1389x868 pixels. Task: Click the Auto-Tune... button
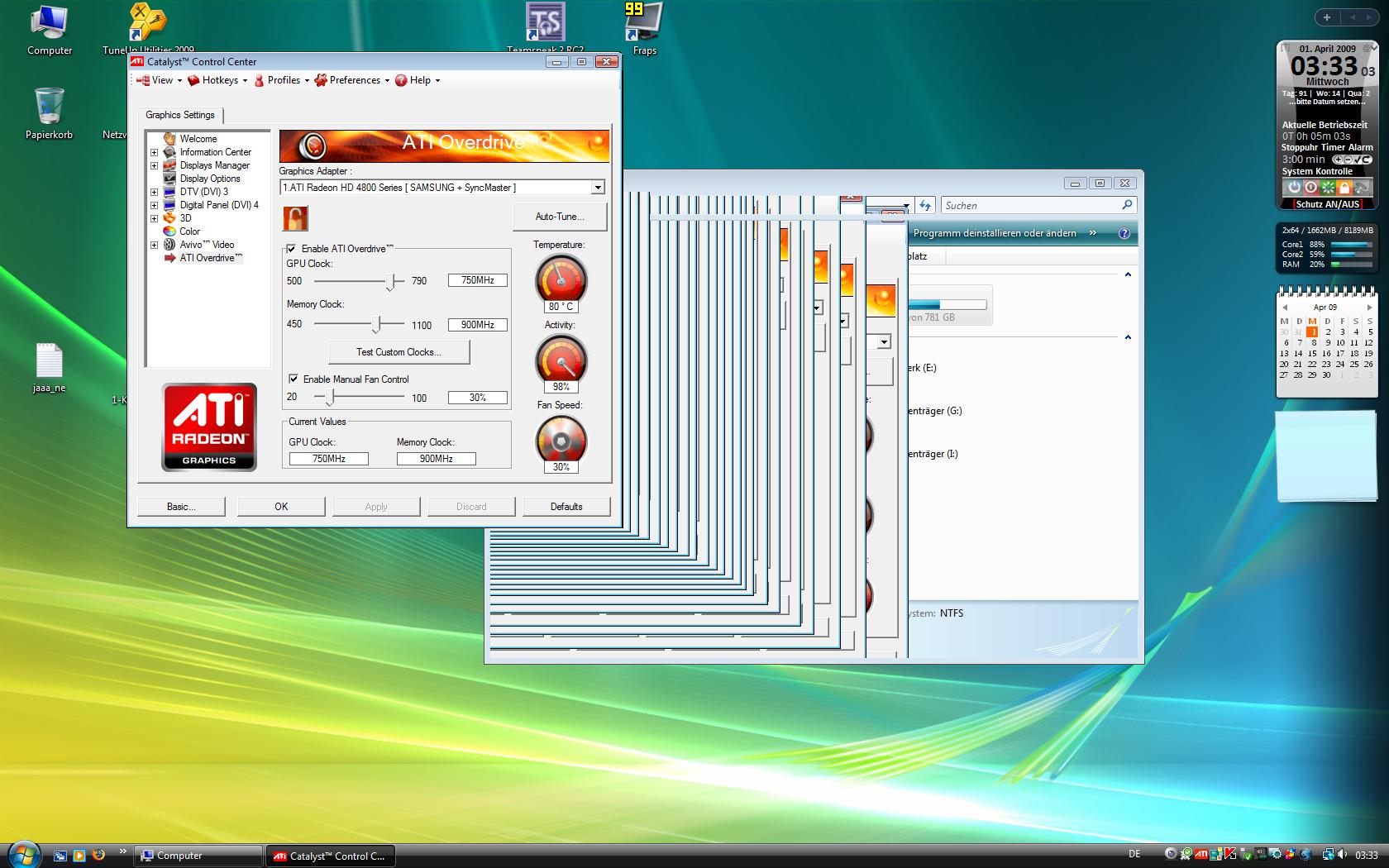click(560, 217)
